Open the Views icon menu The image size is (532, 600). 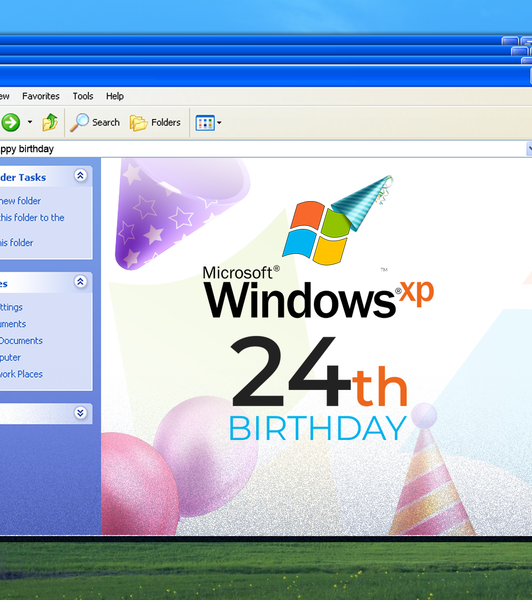(205, 123)
